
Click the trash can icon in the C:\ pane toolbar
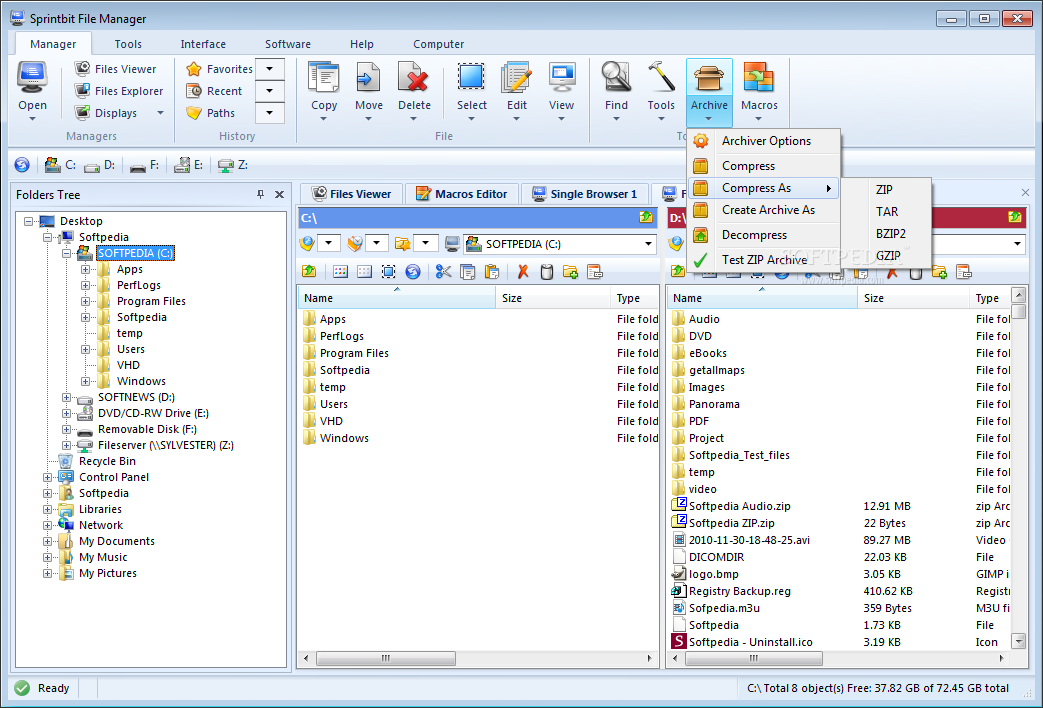[547, 271]
